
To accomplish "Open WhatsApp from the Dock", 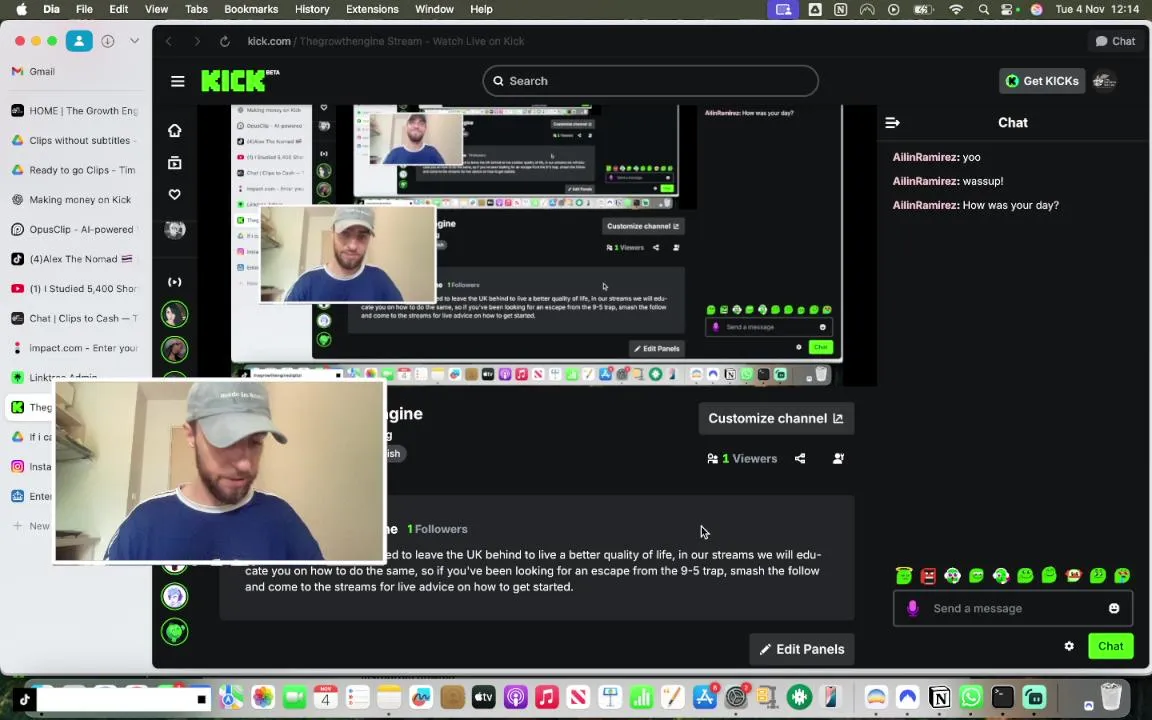I will click(971, 696).
